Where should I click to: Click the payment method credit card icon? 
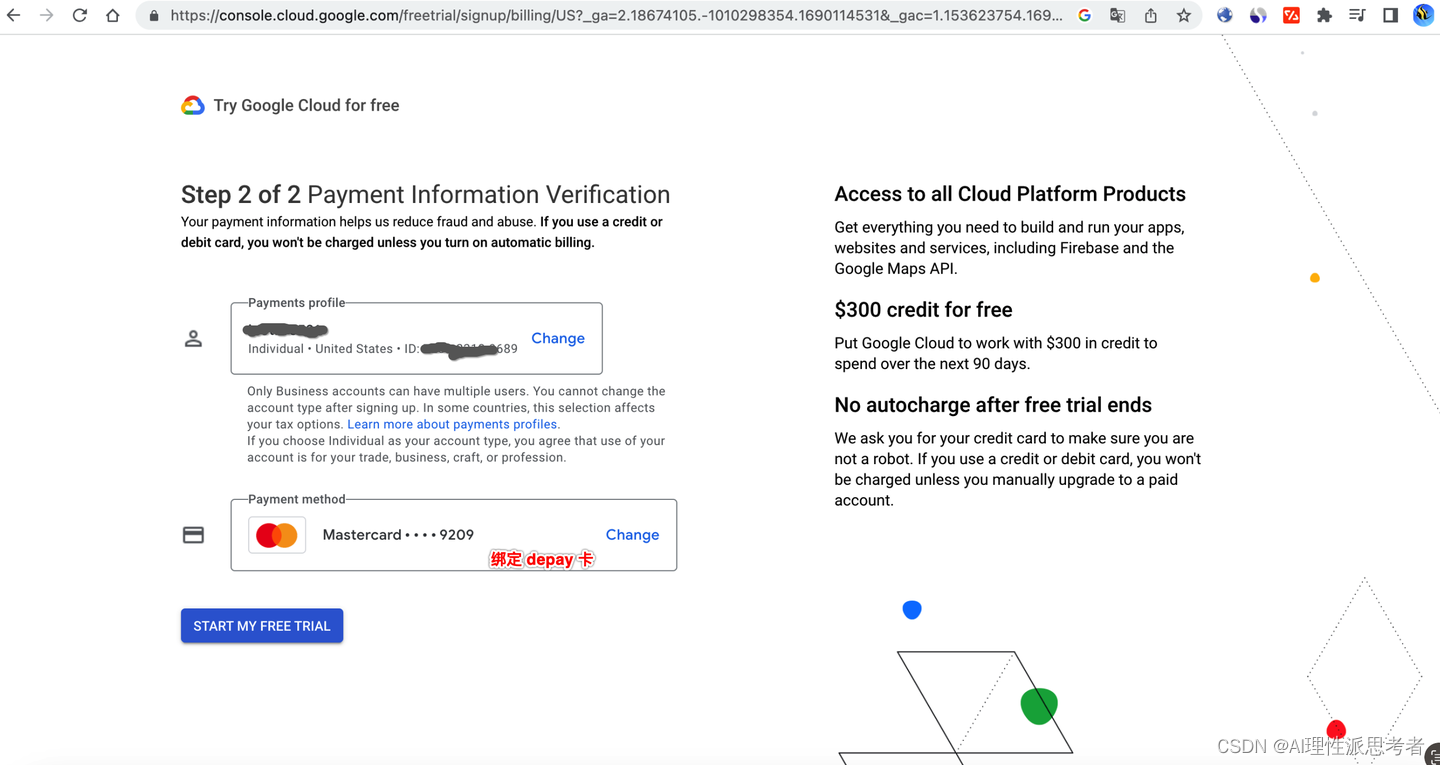(193, 535)
